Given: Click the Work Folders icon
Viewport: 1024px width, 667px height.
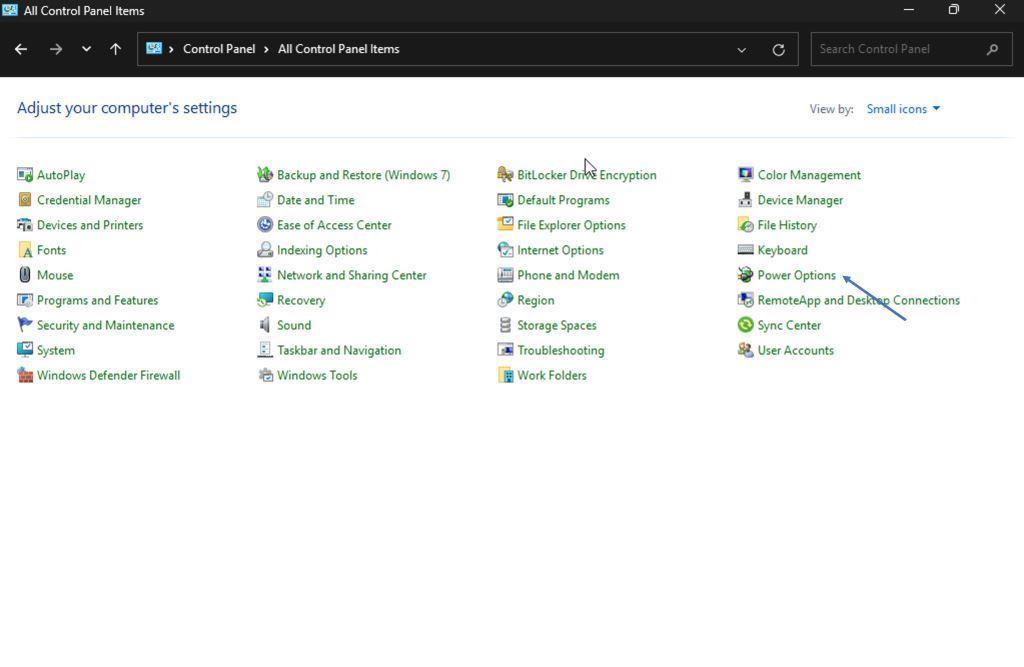Looking at the screenshot, I should point(505,375).
